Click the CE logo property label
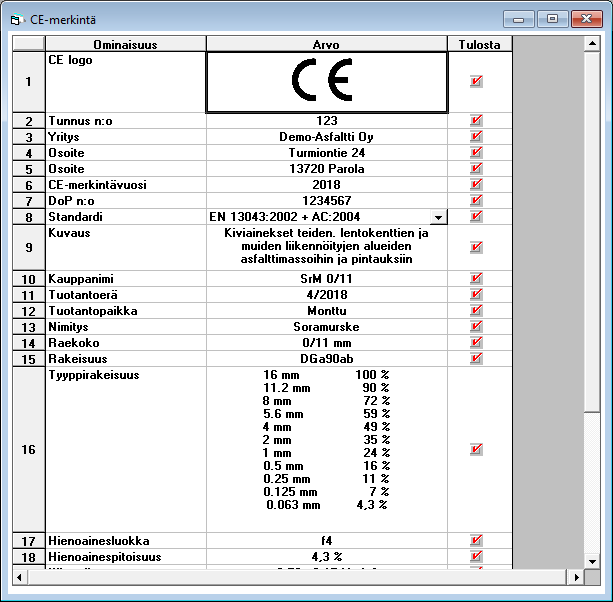Screen dimensions: 613x602 point(70,60)
